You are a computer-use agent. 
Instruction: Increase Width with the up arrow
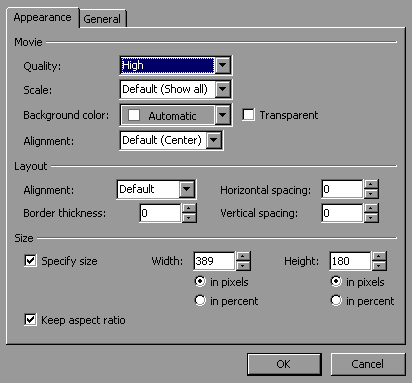tap(243, 256)
